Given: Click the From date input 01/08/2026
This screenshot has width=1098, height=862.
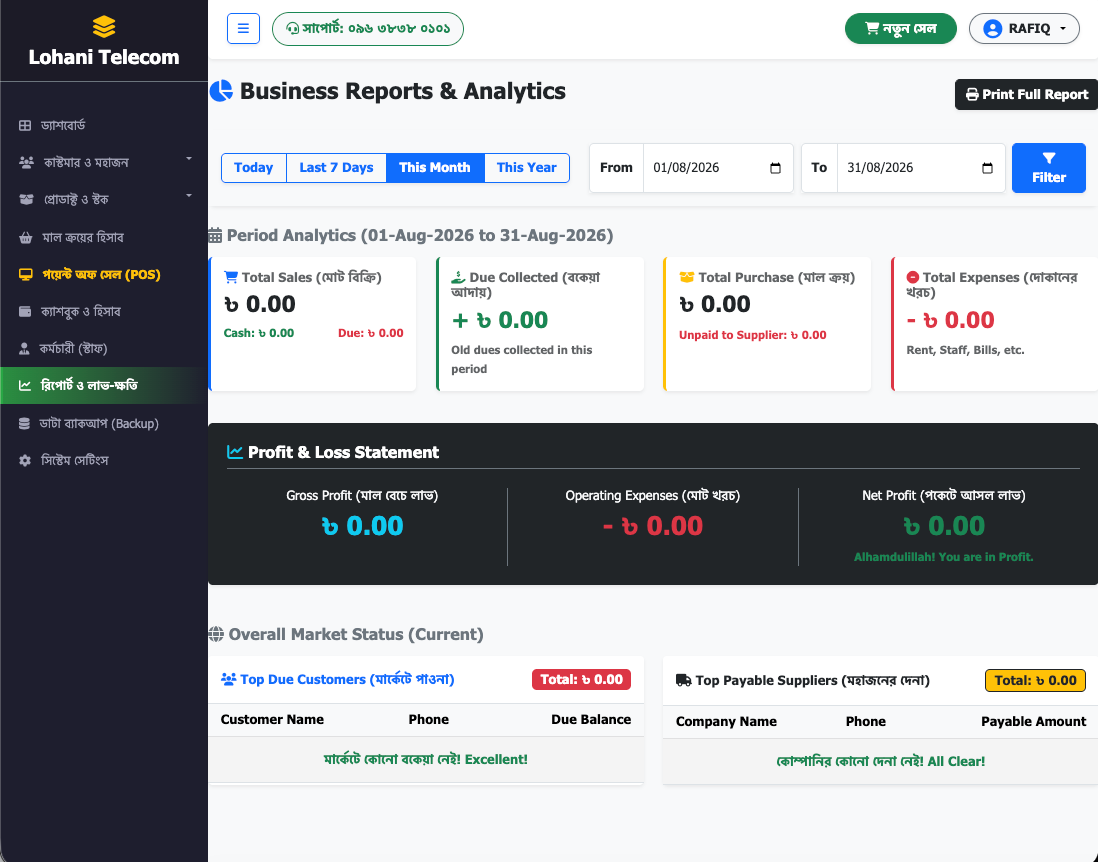Looking at the screenshot, I should pyautogui.click(x=718, y=168).
